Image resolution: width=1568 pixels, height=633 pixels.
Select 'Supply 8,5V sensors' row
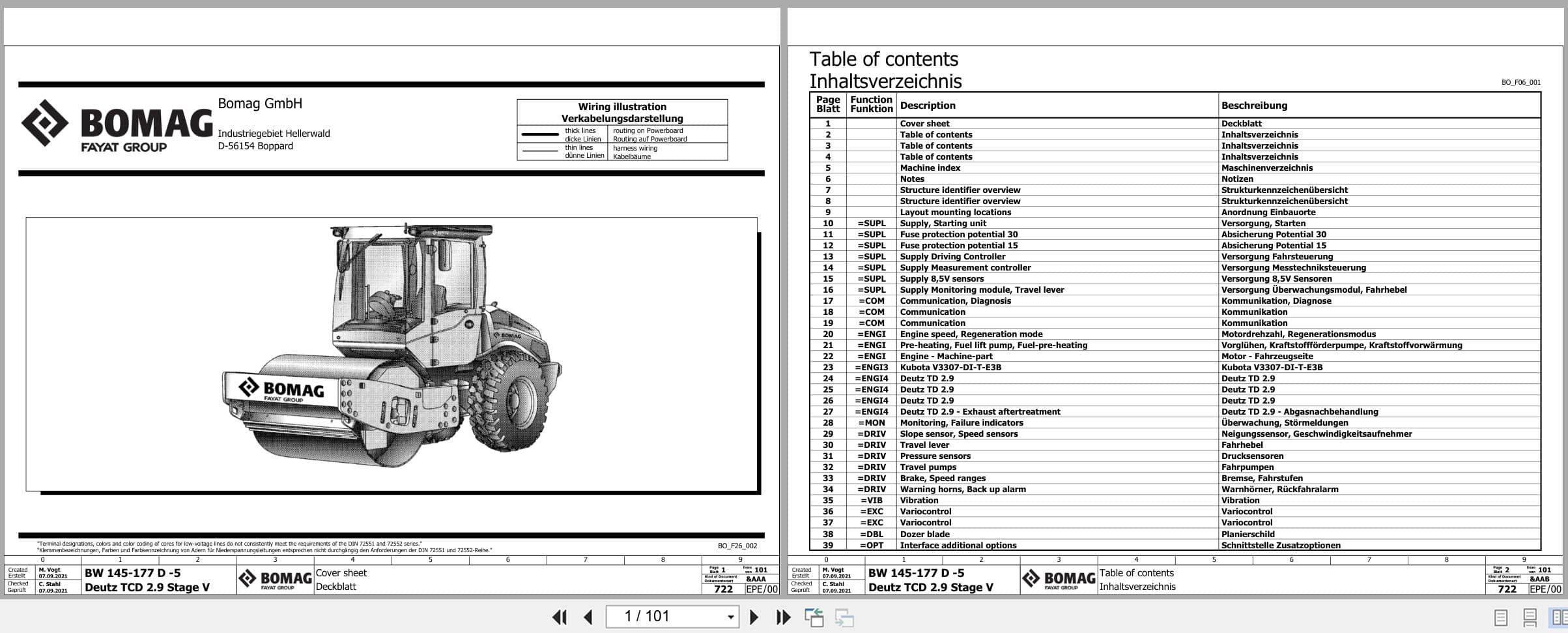[x=1175, y=278]
